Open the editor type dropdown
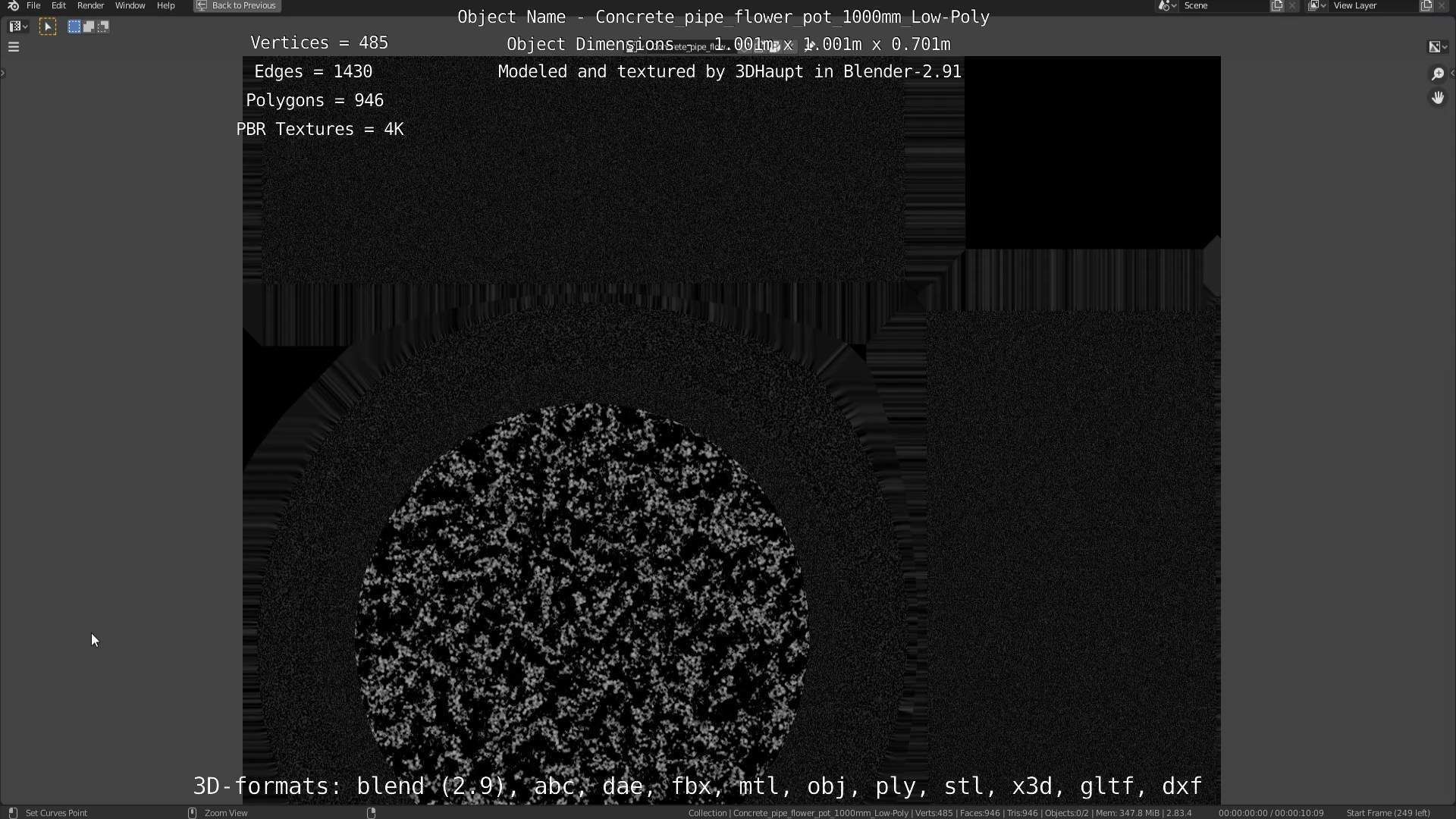This screenshot has width=1456, height=819. 18,27
